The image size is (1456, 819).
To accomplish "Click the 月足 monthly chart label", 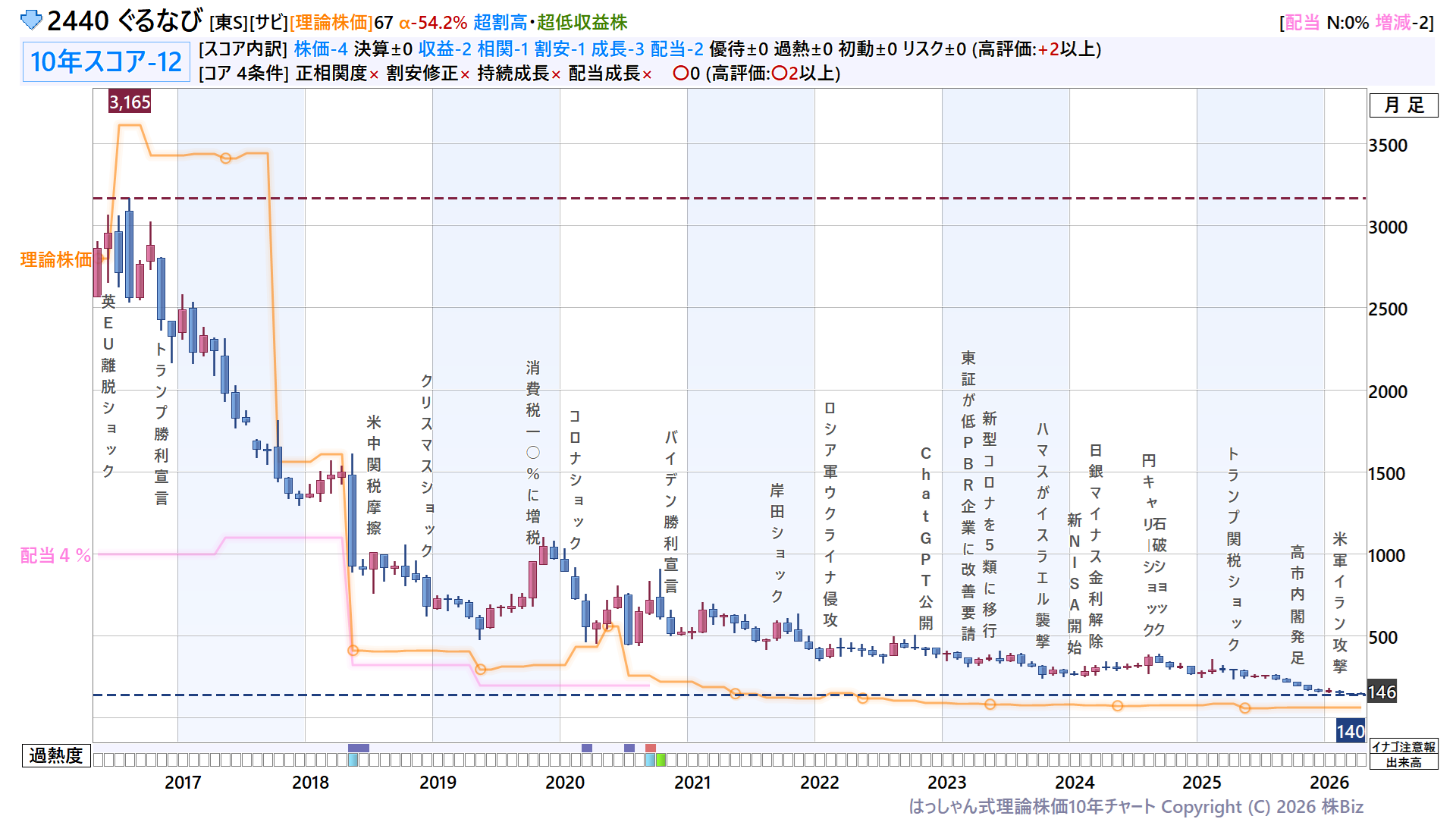I will [x=1404, y=105].
